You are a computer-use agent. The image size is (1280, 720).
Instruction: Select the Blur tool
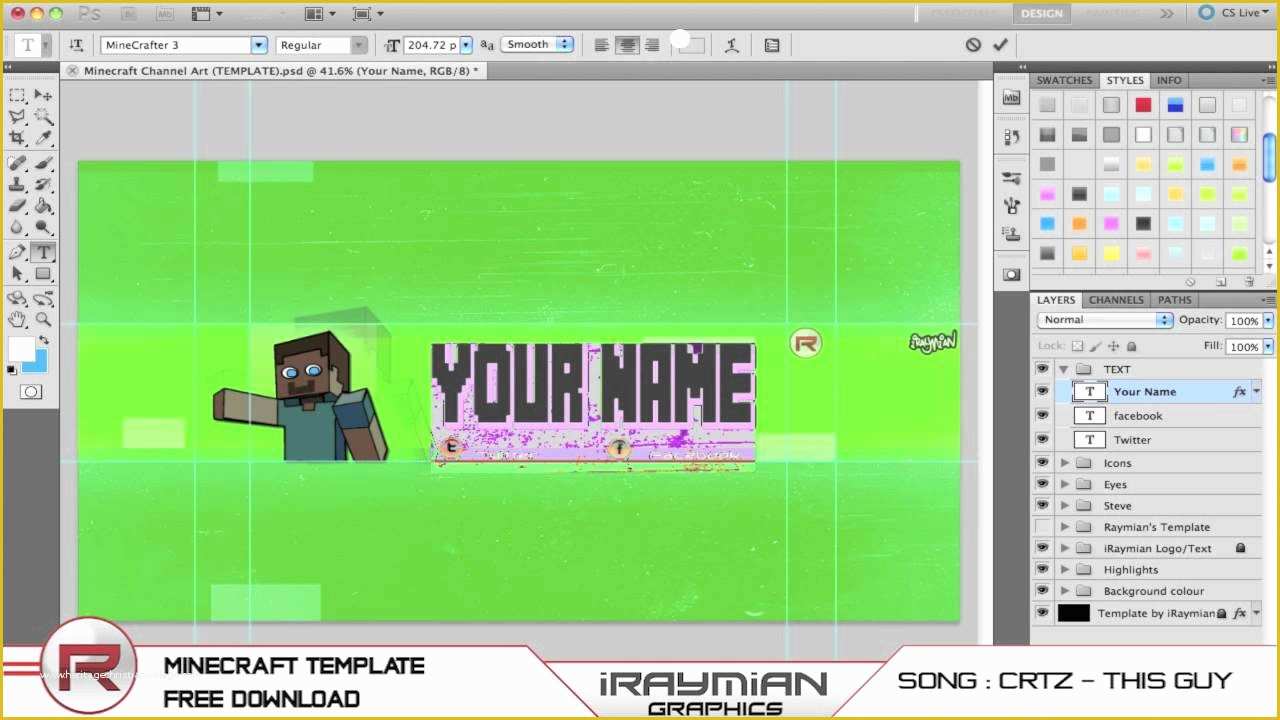tap(17, 228)
